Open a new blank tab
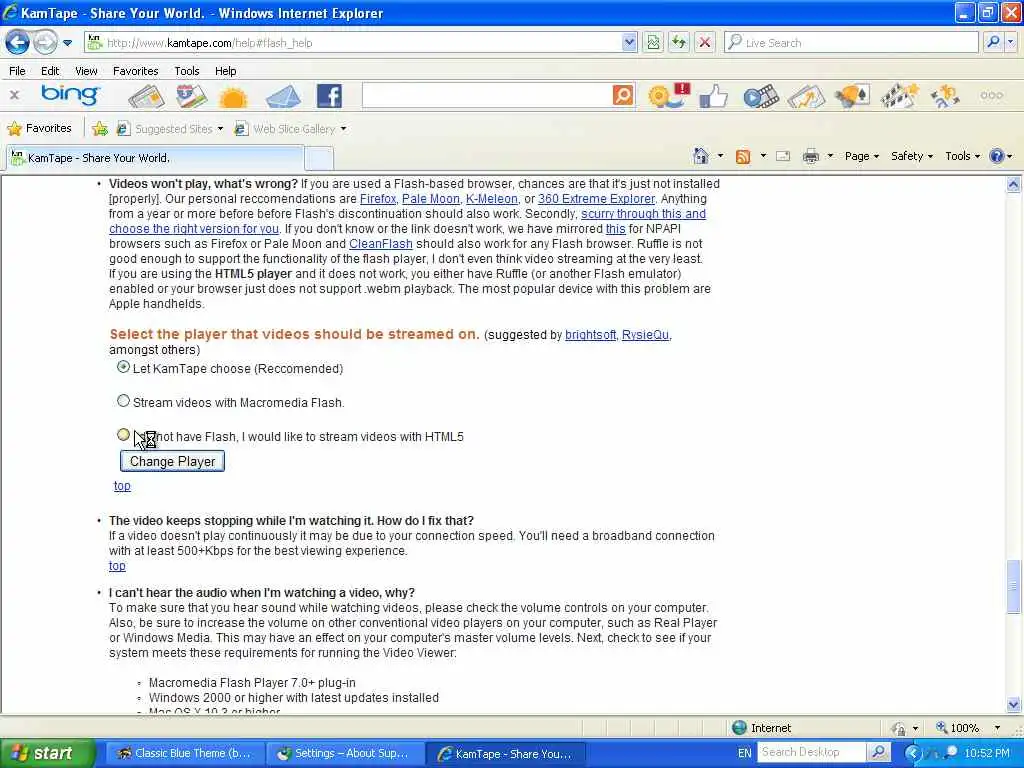The width and height of the screenshot is (1024, 768). pyautogui.click(x=319, y=158)
